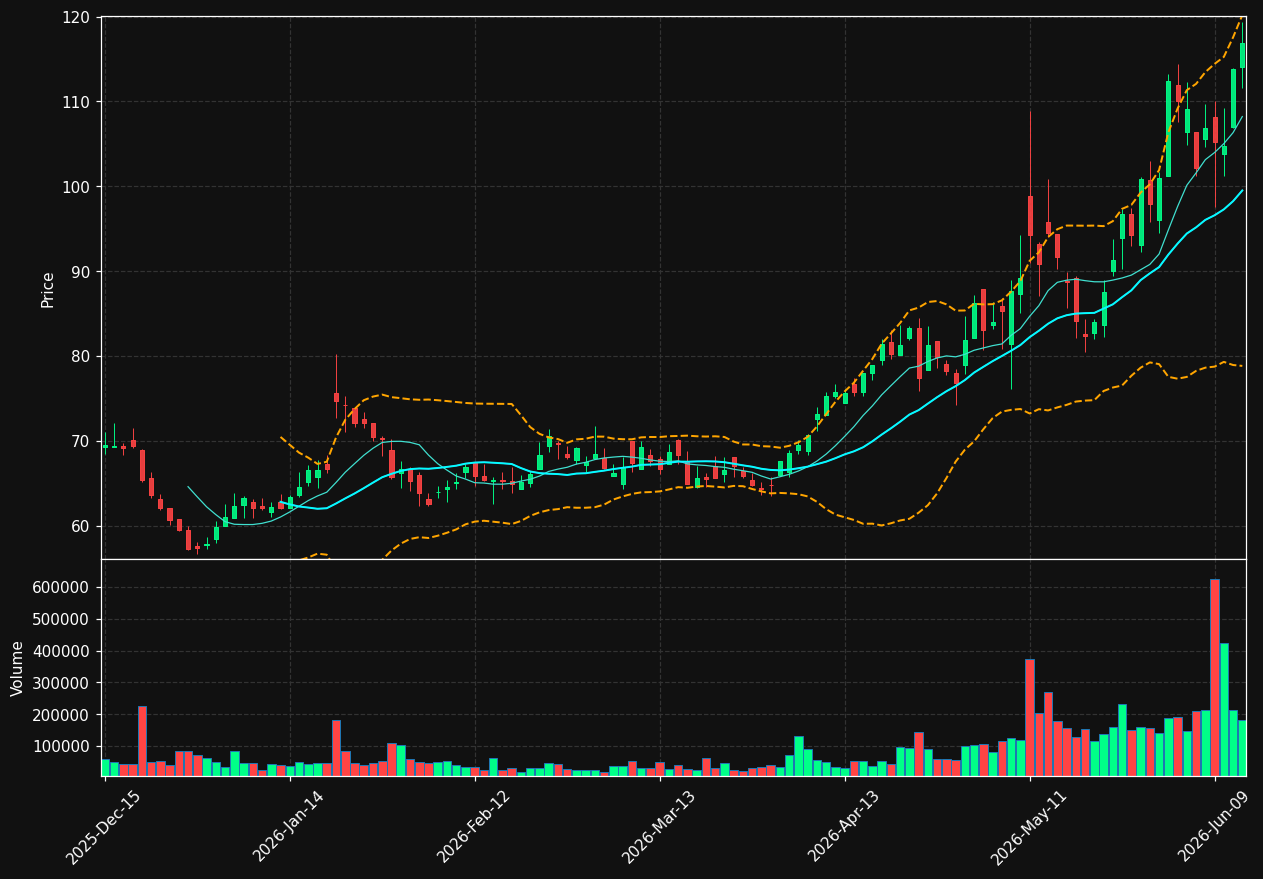This screenshot has width=1263, height=879.
Task: Click the 70 price tick label
Action: 80,442
